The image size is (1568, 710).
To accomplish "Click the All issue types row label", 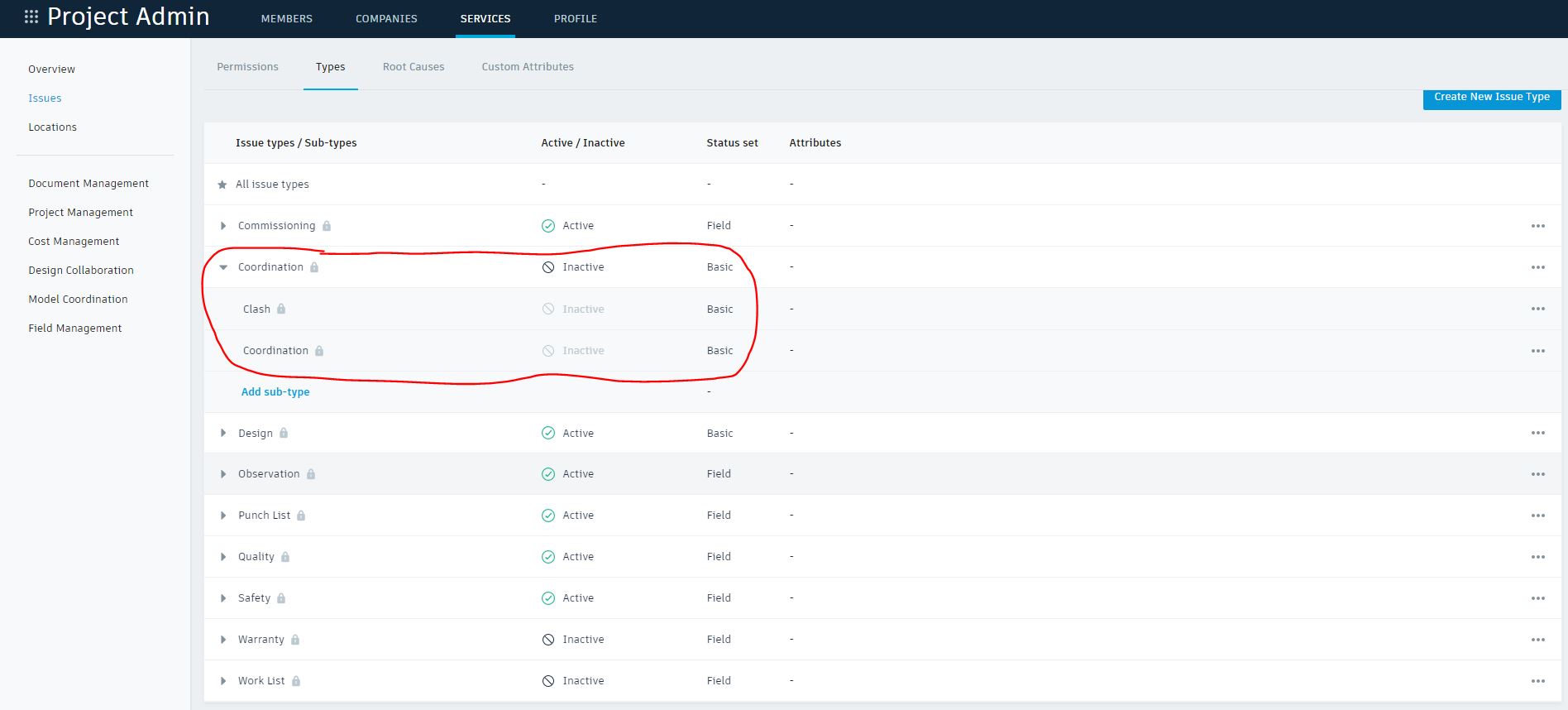I will click(272, 185).
